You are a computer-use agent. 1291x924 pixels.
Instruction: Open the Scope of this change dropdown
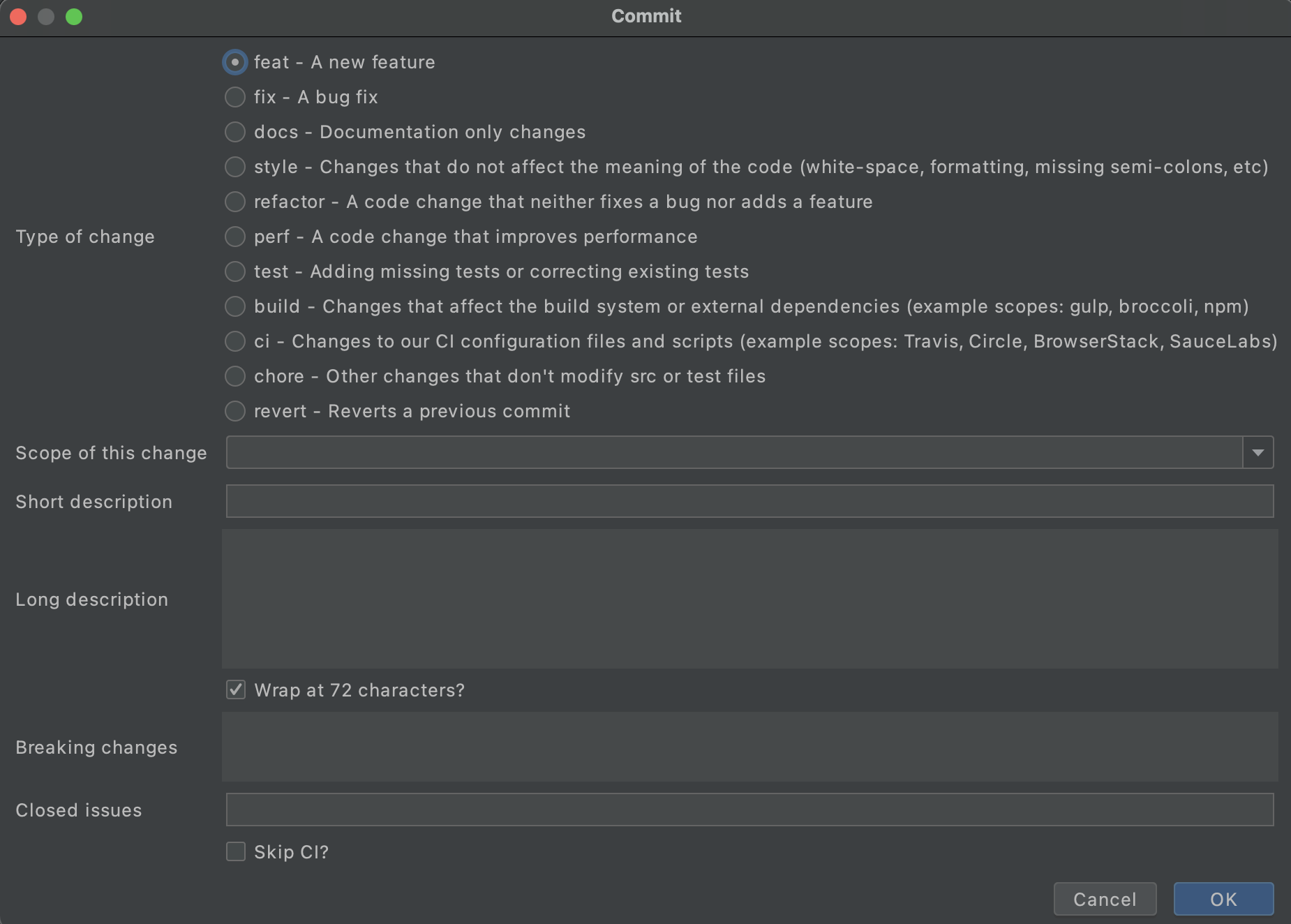(x=1258, y=452)
